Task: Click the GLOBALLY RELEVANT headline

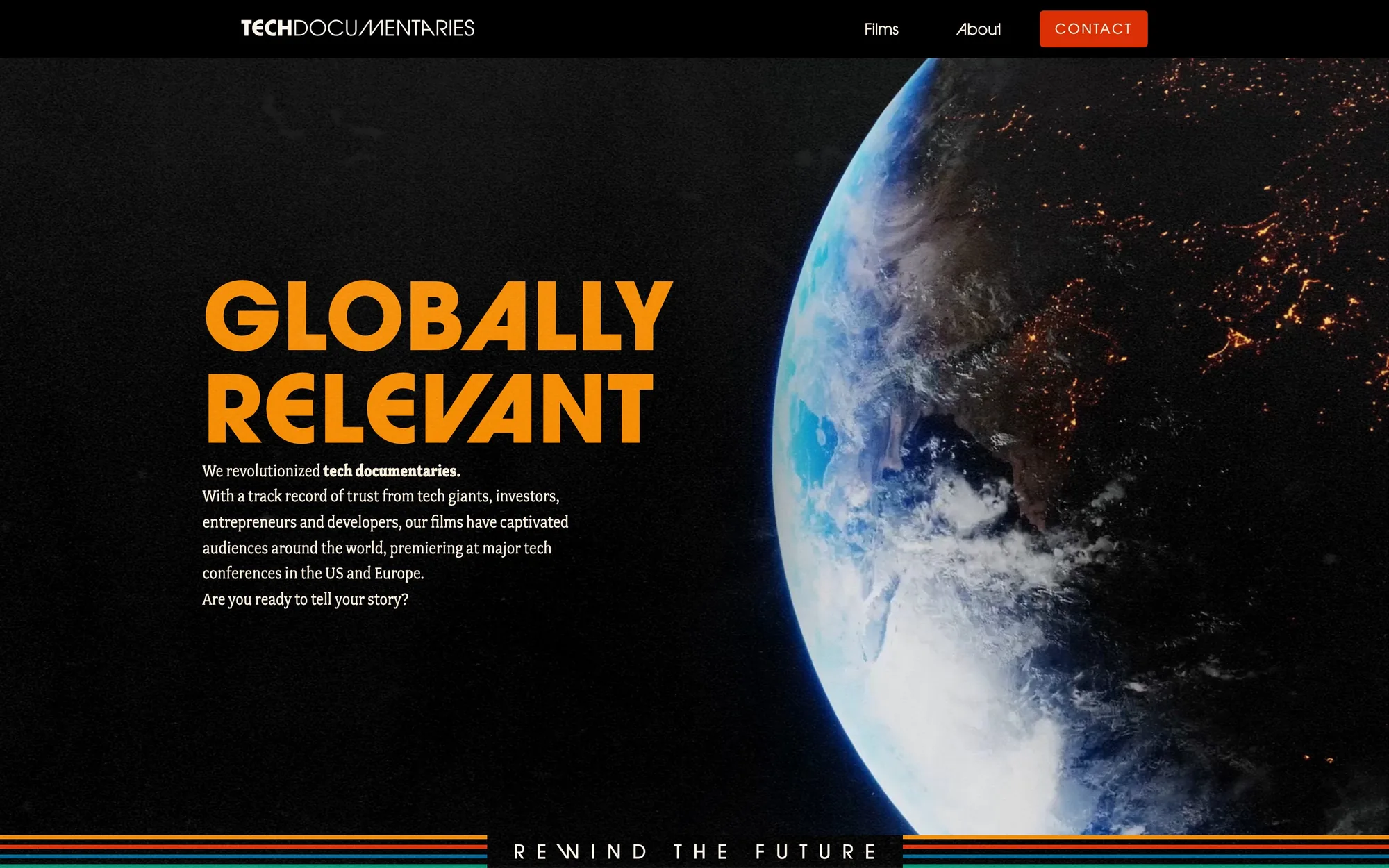Action: [x=438, y=362]
